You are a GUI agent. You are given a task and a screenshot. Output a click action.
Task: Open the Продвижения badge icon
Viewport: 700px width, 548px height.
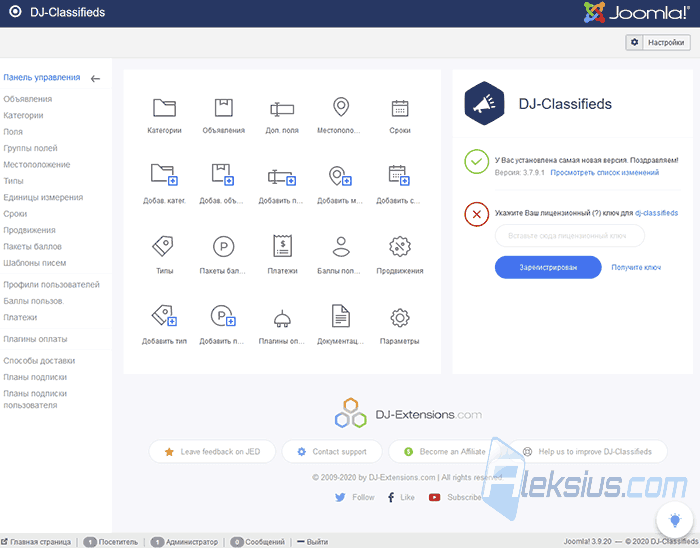(400, 246)
